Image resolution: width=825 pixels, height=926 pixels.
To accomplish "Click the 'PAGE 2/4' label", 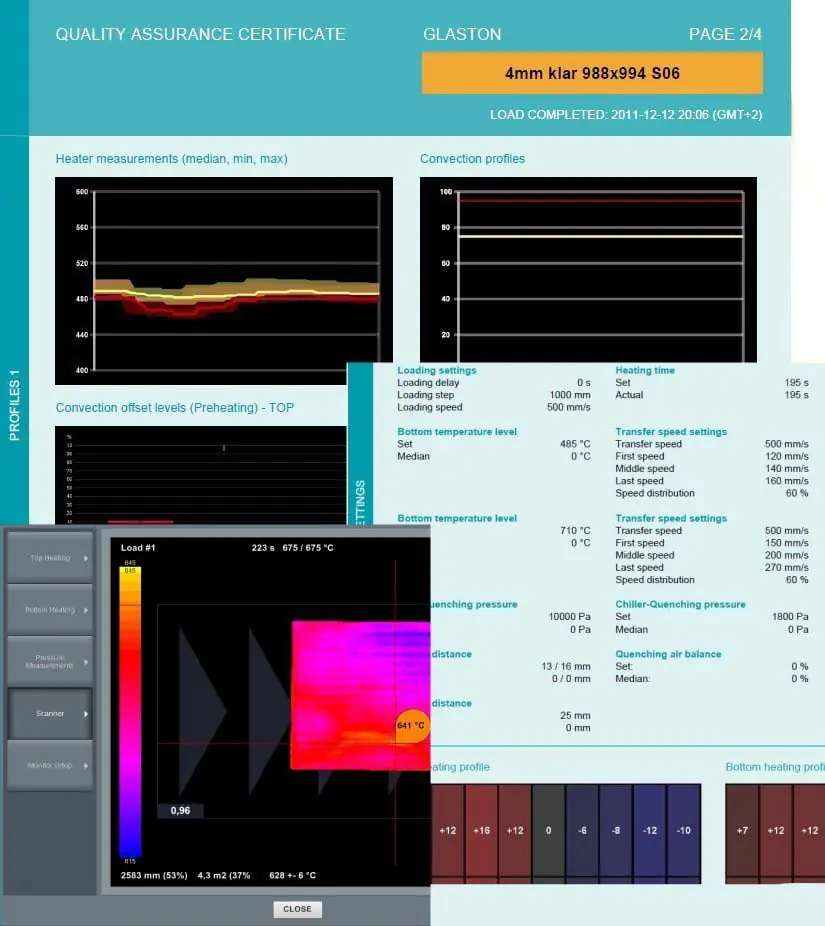I will 725,34.
